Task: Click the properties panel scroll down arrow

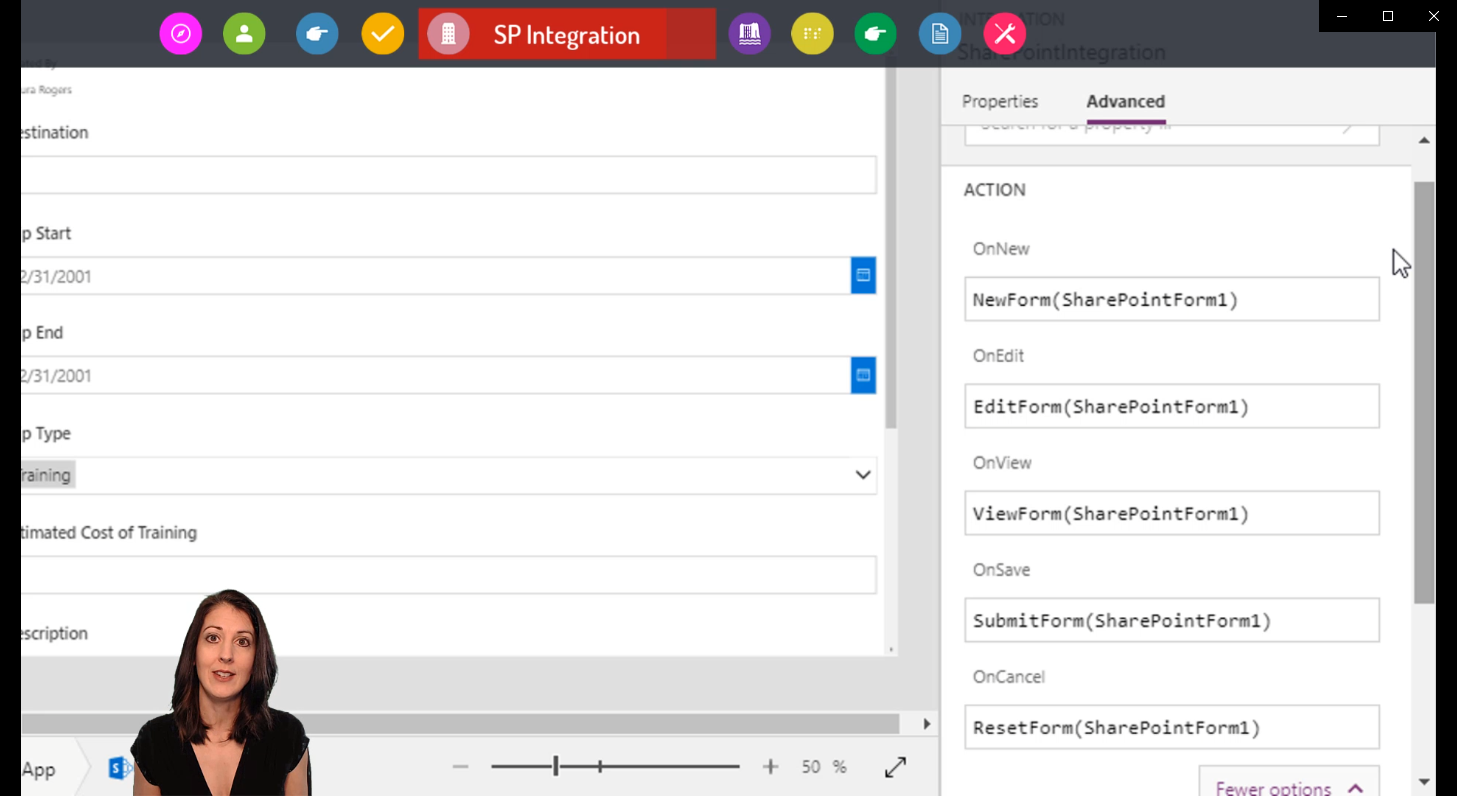Action: 1424,782
